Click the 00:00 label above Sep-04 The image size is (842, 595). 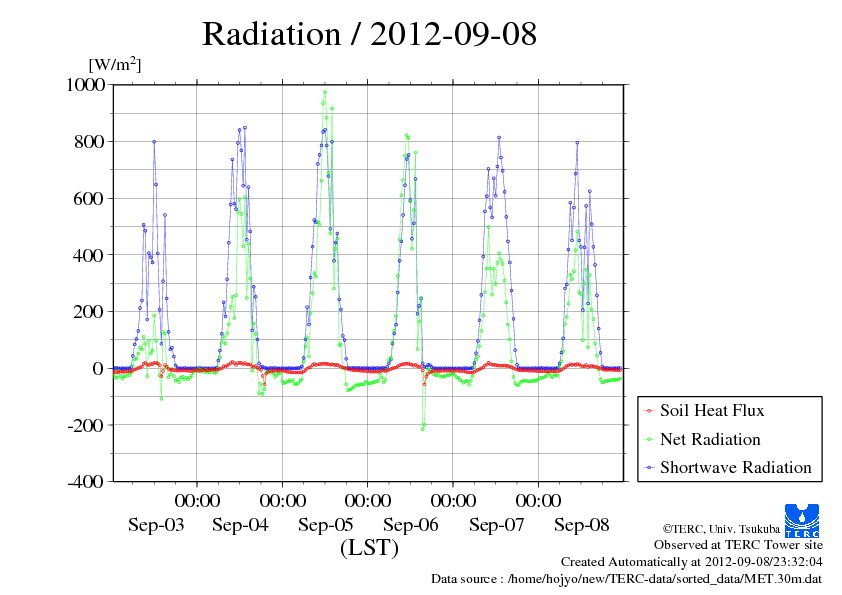coord(197,501)
